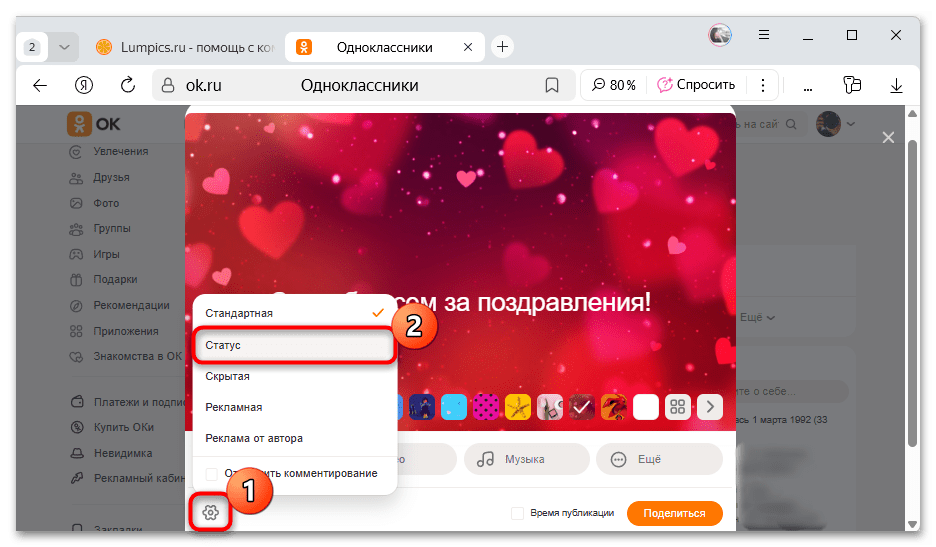
Task: Open the downloads arrow icon
Action: [x=896, y=86]
